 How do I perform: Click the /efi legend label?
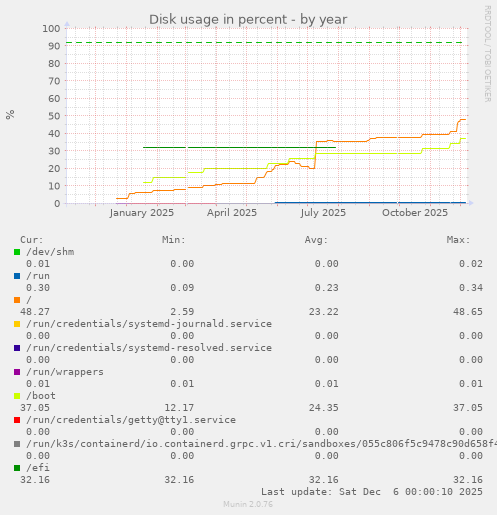(38, 468)
